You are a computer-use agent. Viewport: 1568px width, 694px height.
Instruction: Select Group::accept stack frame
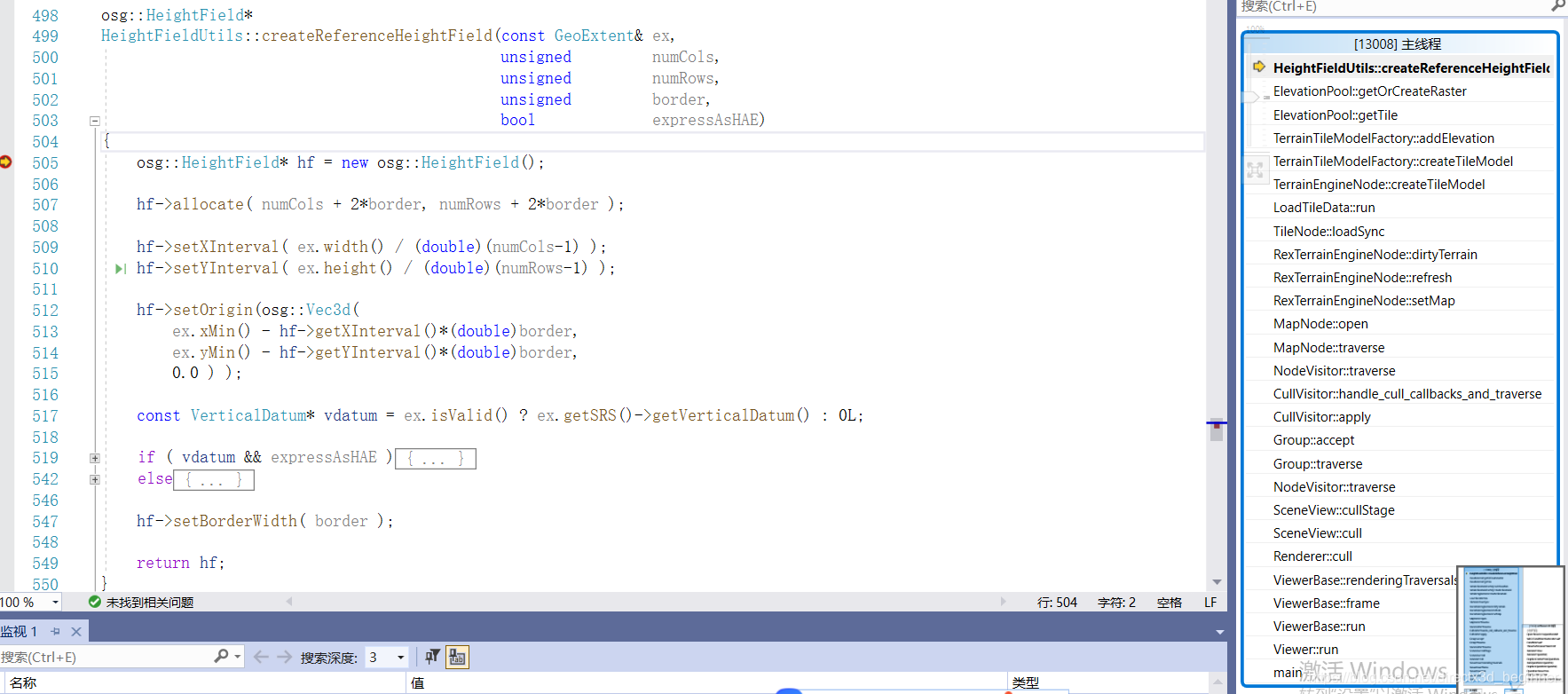click(x=1313, y=440)
